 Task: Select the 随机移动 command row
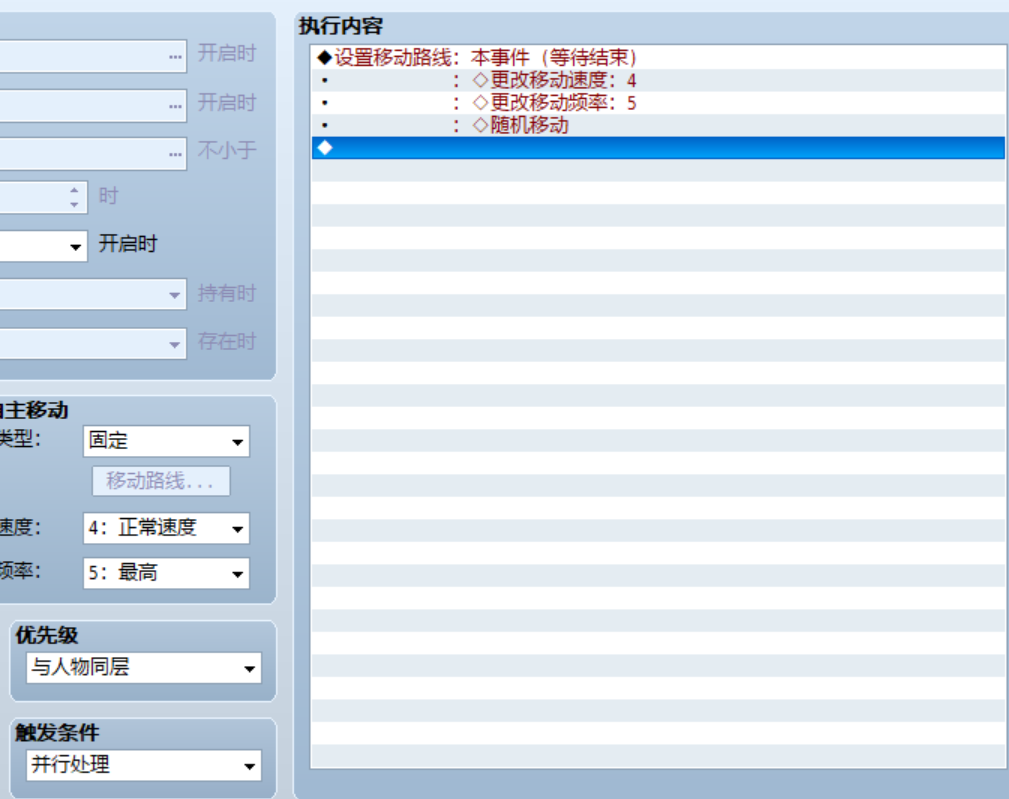[658, 125]
